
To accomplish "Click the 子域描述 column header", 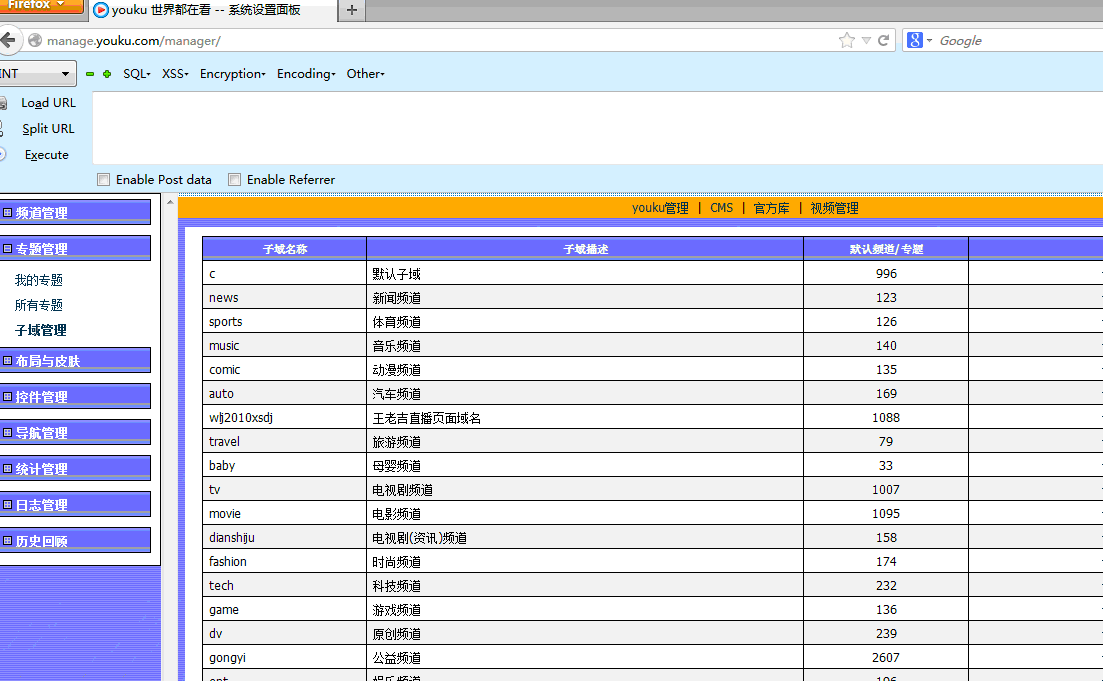I will coord(585,249).
